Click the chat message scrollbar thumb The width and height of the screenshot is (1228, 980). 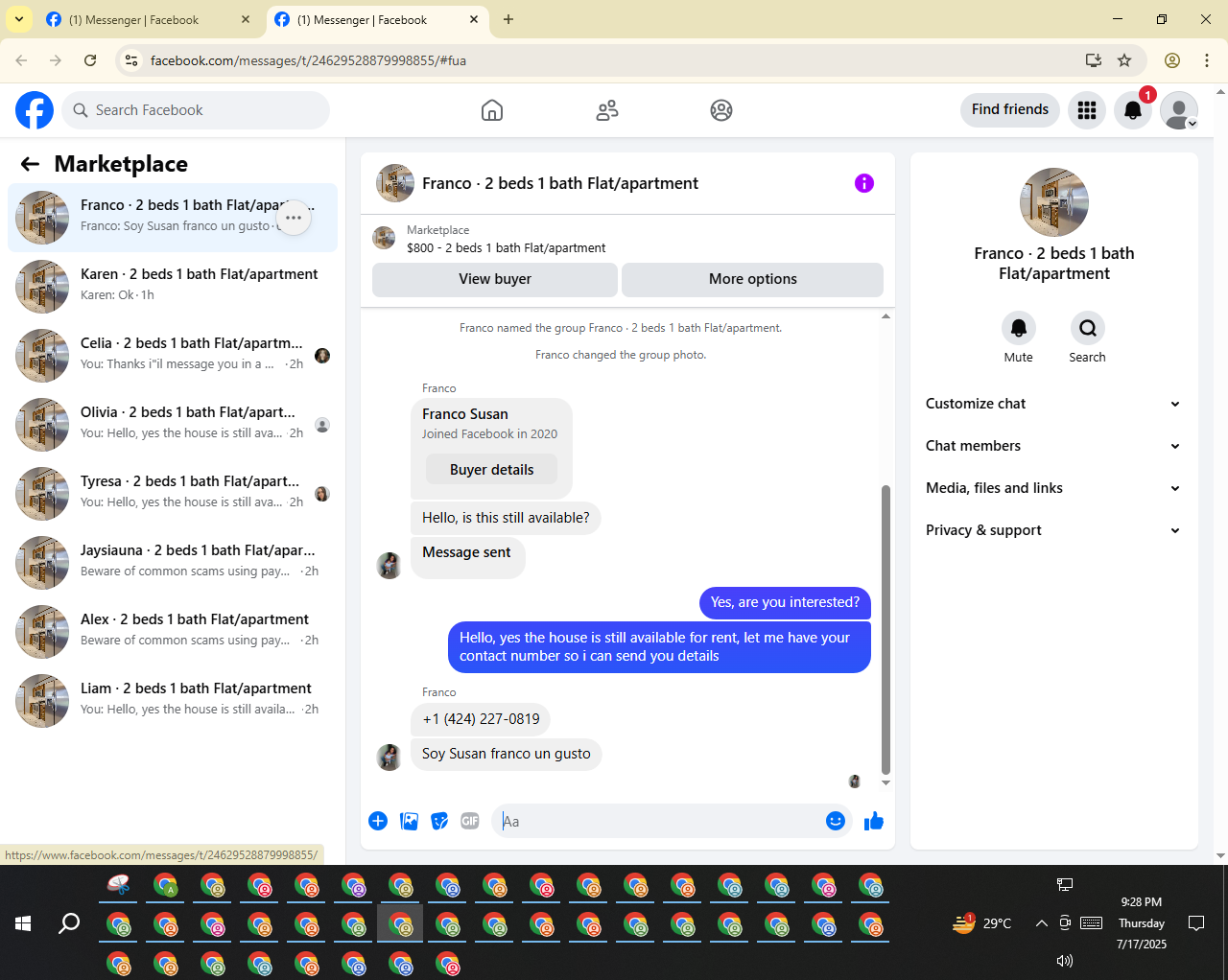point(886,630)
